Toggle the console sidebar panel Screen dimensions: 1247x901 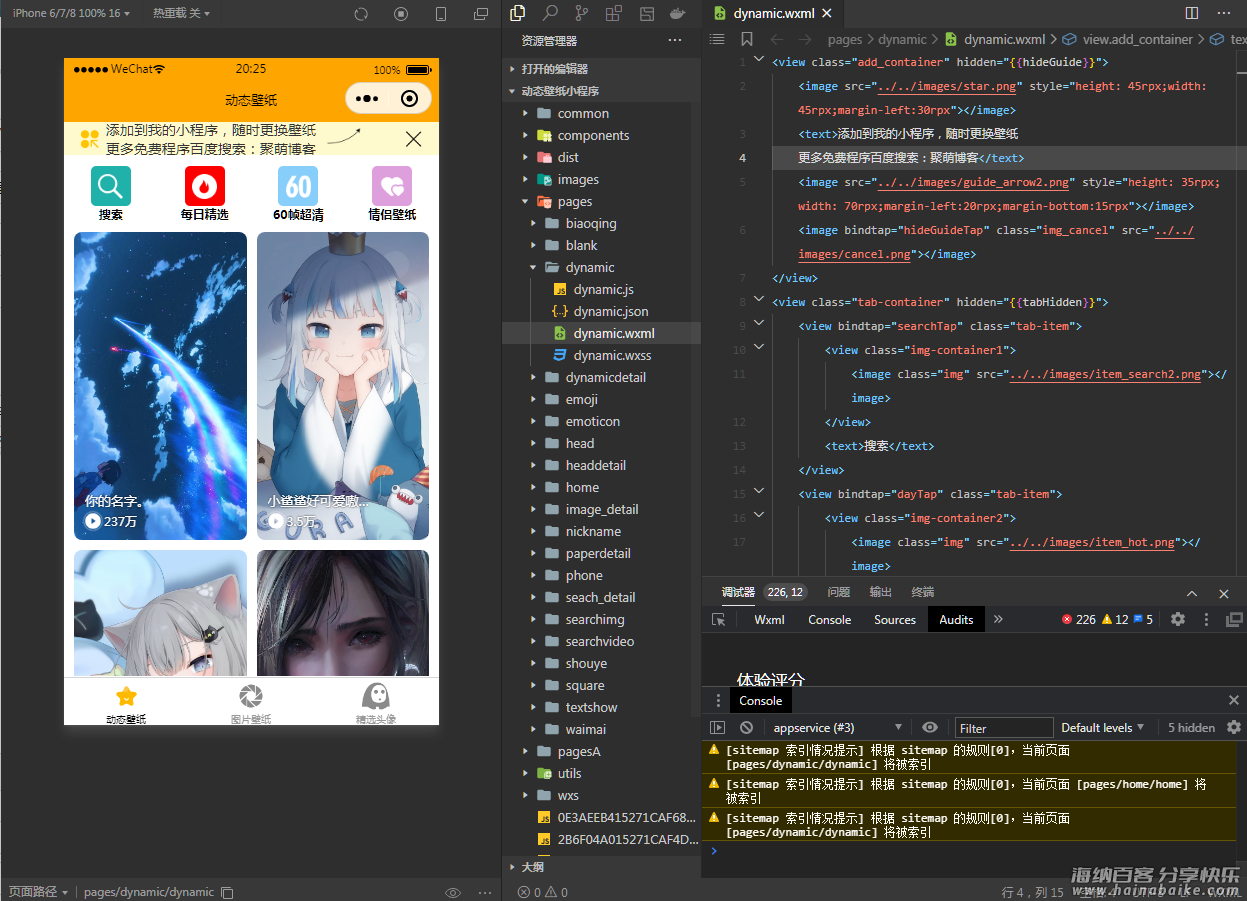click(x=718, y=728)
